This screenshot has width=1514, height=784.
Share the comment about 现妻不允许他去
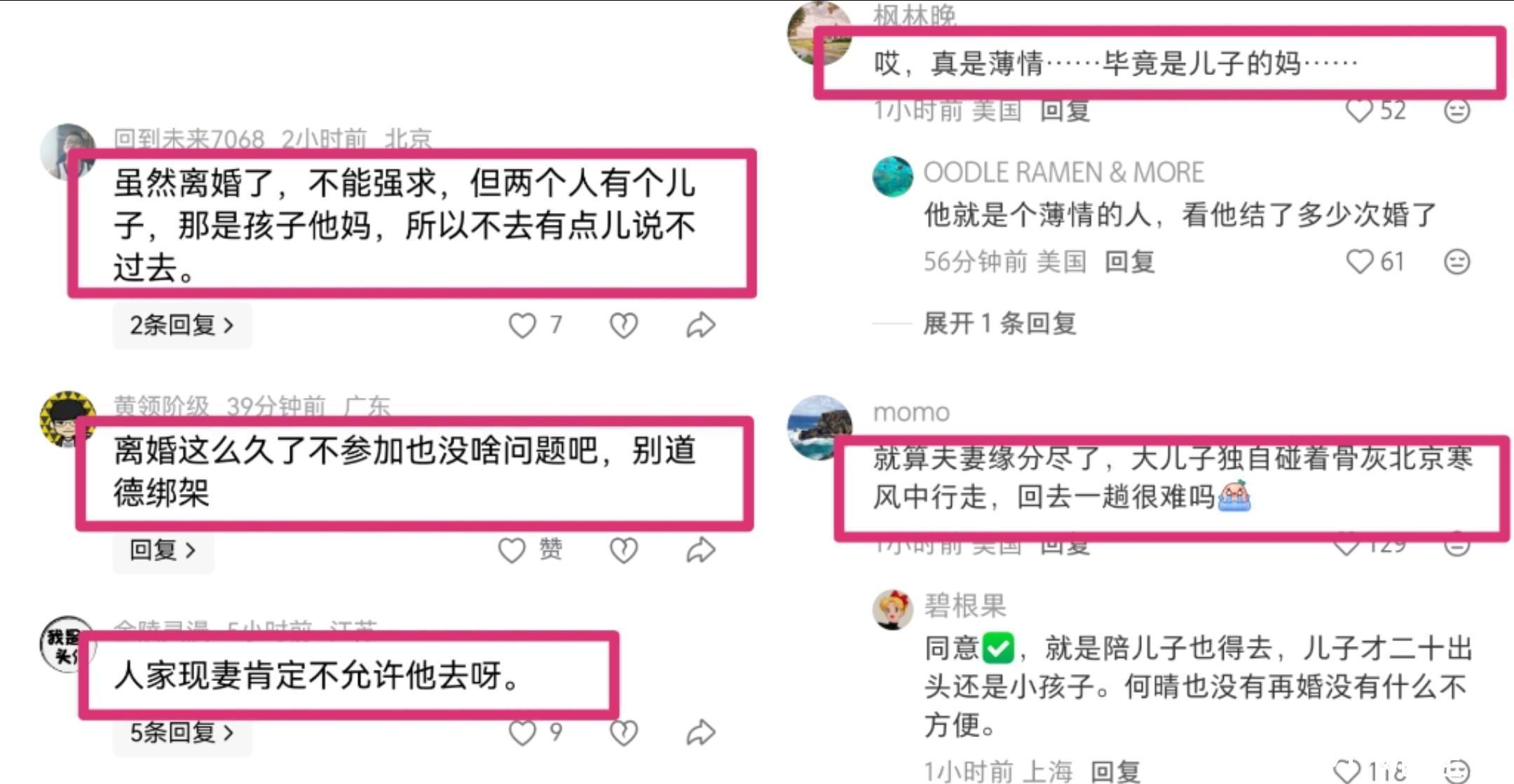coord(700,733)
